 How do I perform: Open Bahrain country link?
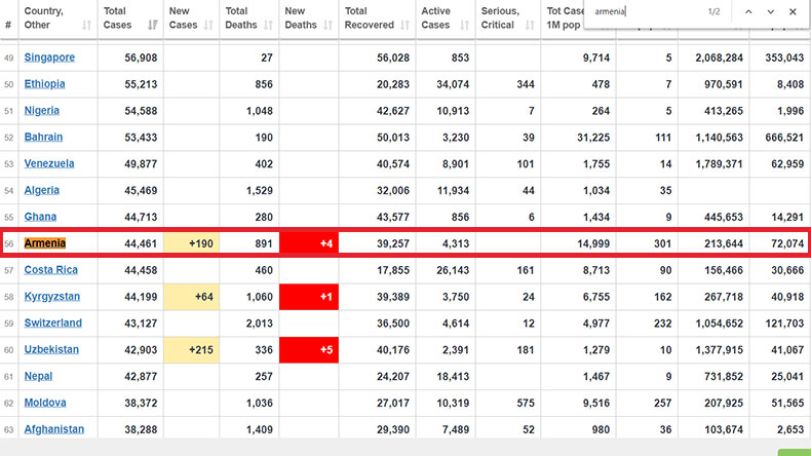[43, 137]
